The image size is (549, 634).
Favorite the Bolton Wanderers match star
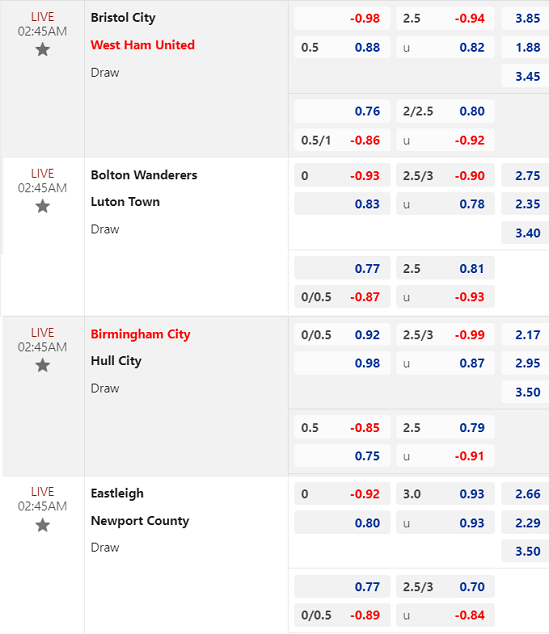[42, 207]
